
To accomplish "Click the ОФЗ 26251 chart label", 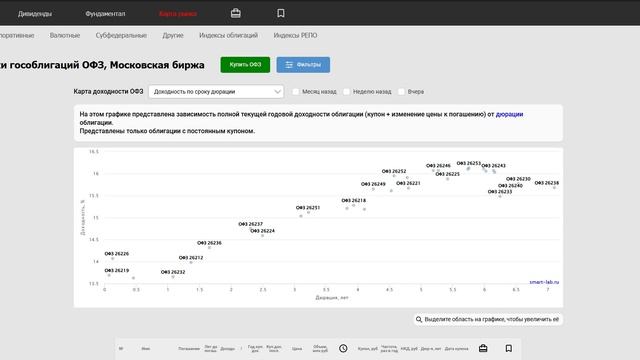I will (308, 208).
